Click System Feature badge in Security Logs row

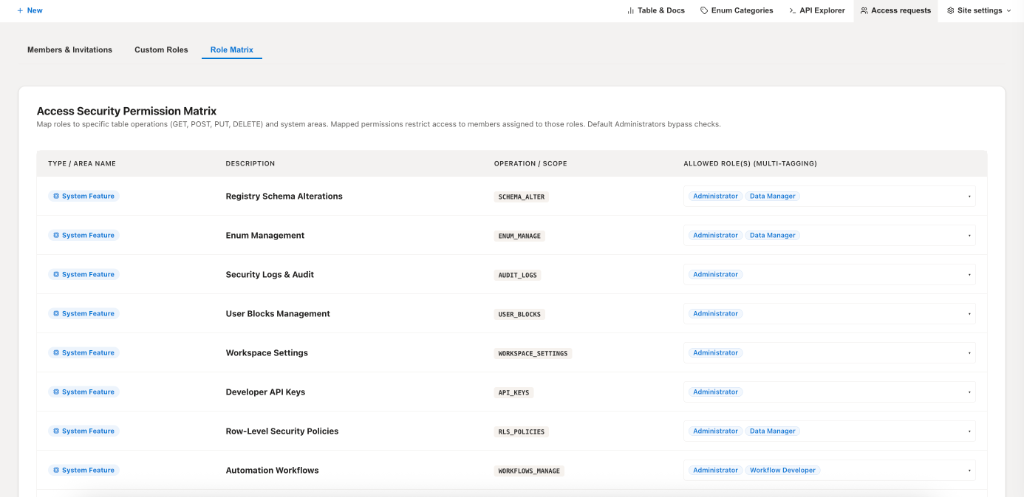coord(84,274)
